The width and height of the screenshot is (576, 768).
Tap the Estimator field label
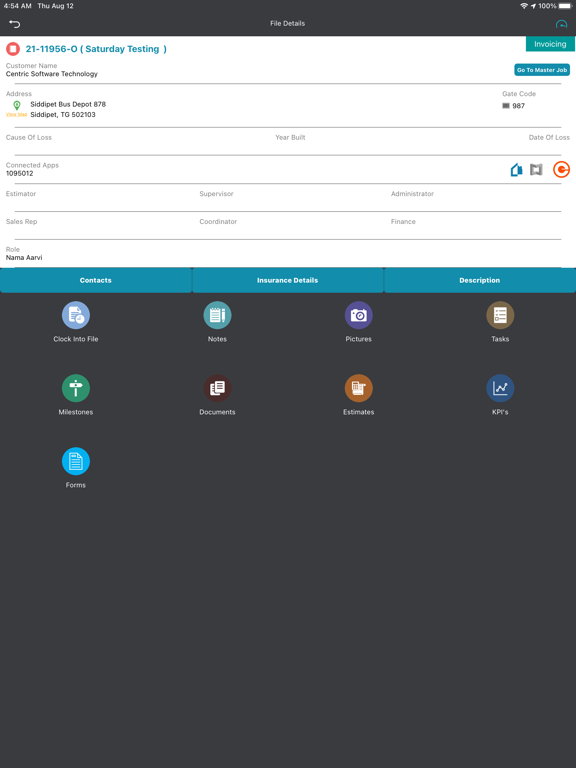click(21, 194)
